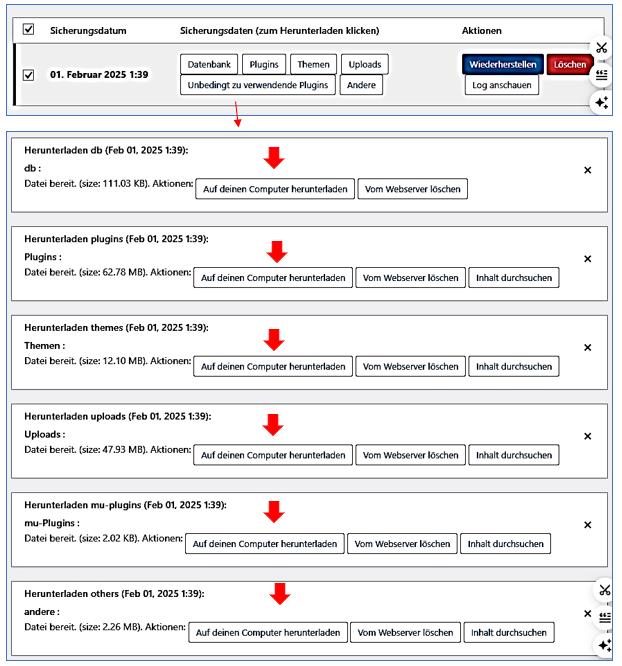Open the backup log via Log anschauen
Viewport: 622px width, 666px height.
pyautogui.click(x=502, y=86)
